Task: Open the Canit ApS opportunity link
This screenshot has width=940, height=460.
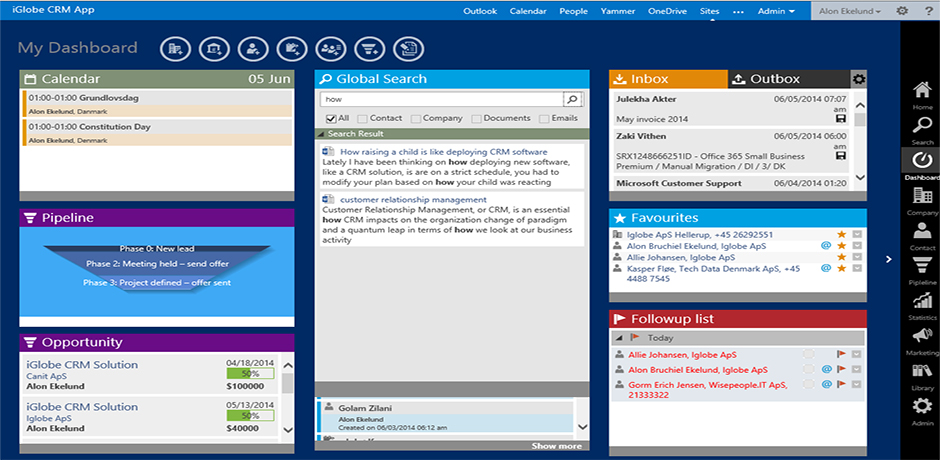Action: [47, 376]
